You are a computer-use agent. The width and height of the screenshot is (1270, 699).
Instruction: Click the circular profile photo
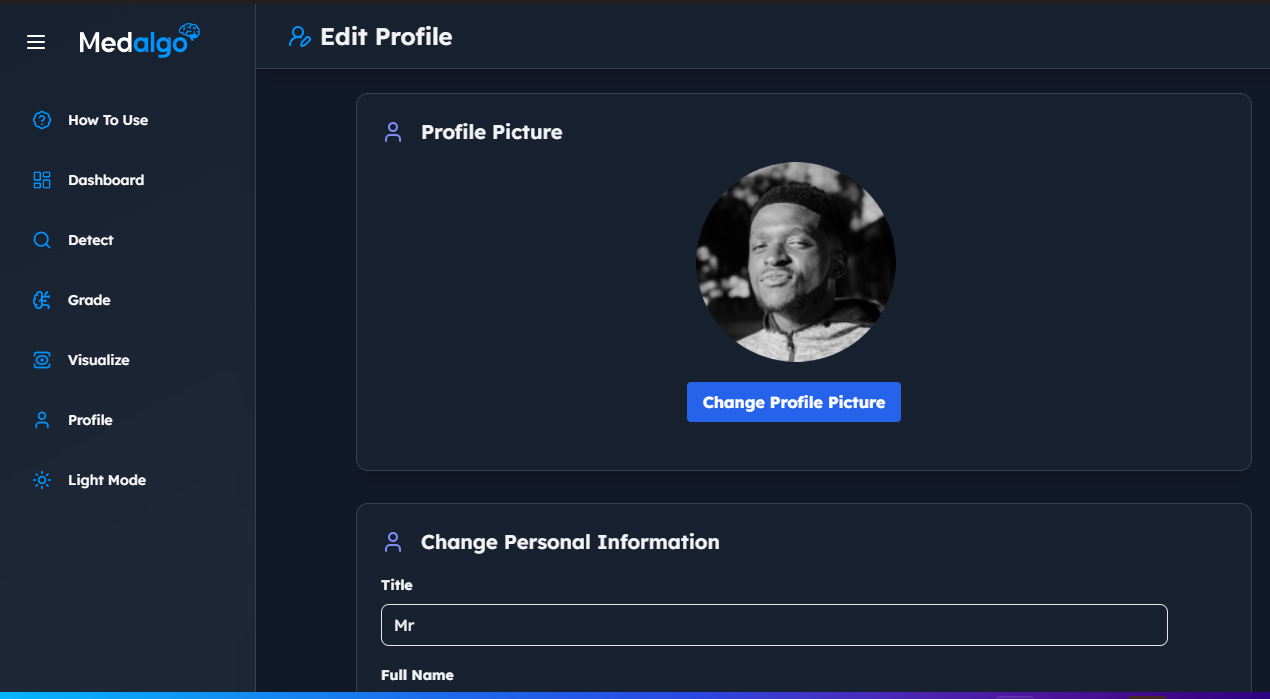(796, 262)
